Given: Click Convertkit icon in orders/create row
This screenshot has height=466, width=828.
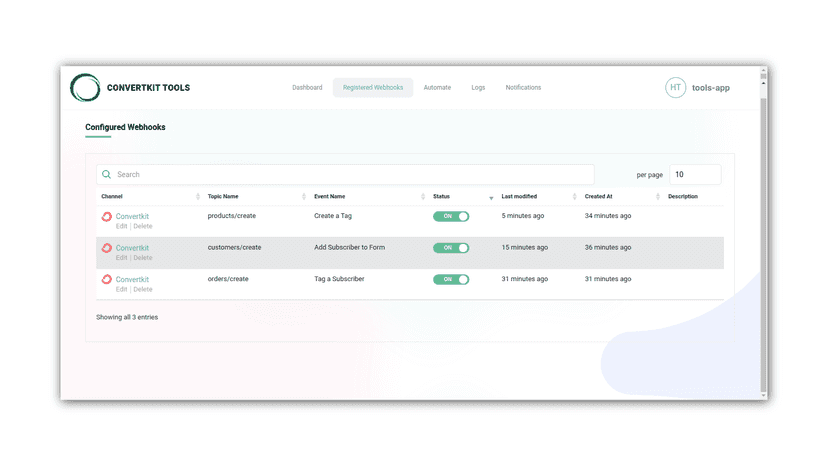Looking at the screenshot, I should (x=107, y=279).
